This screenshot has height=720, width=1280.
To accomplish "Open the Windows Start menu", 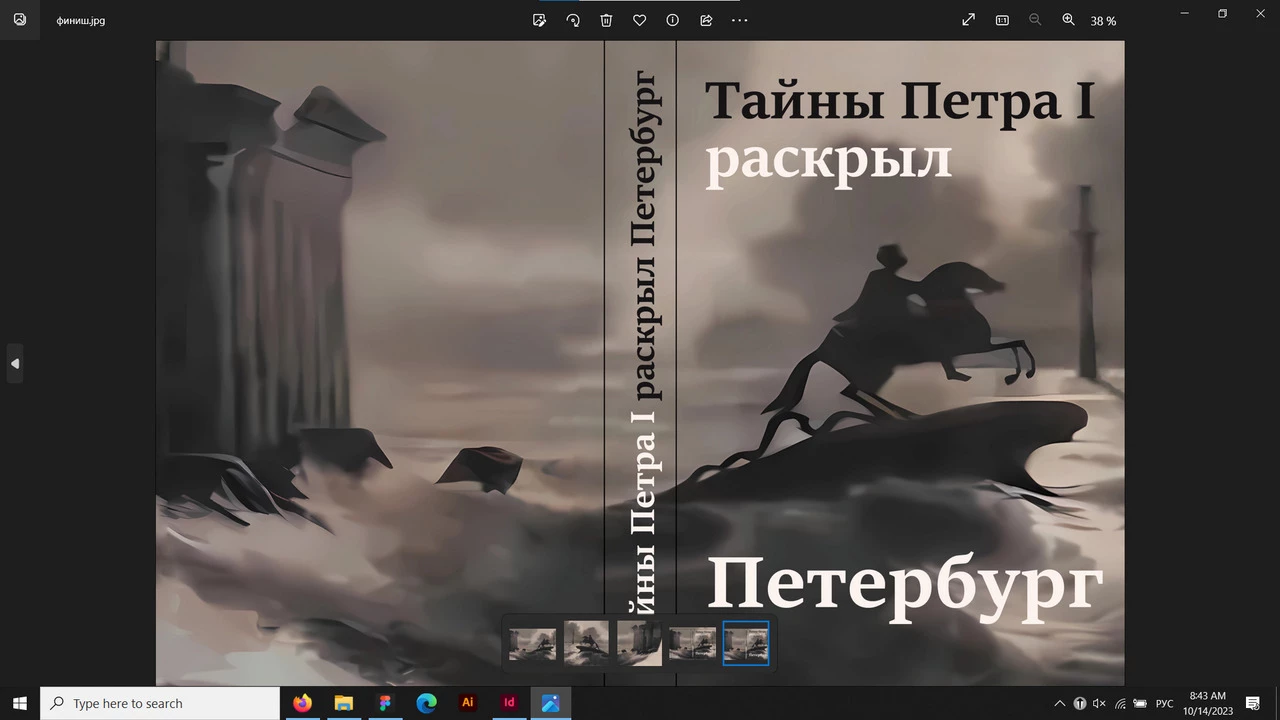I will (x=20, y=703).
